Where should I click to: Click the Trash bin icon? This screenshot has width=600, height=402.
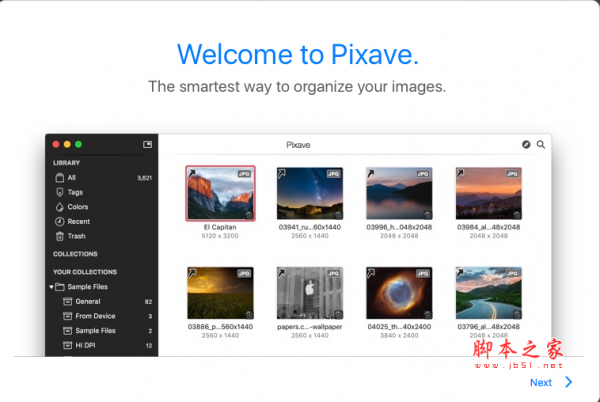click(x=60, y=236)
